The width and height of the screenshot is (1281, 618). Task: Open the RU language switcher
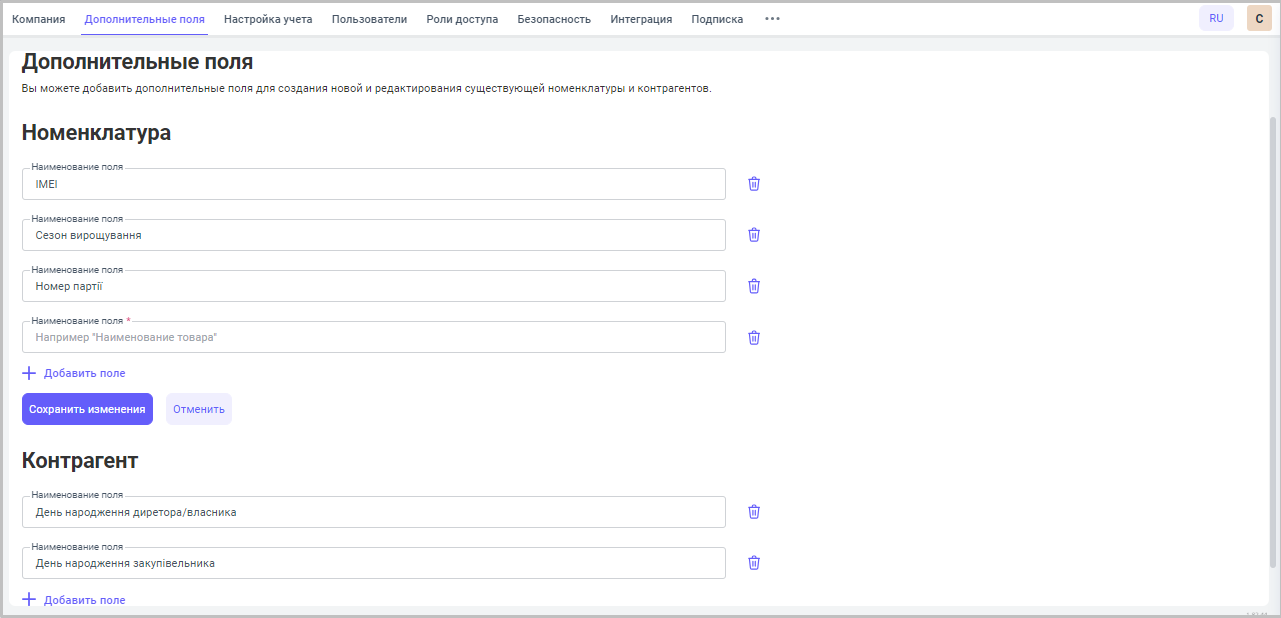[1216, 18]
